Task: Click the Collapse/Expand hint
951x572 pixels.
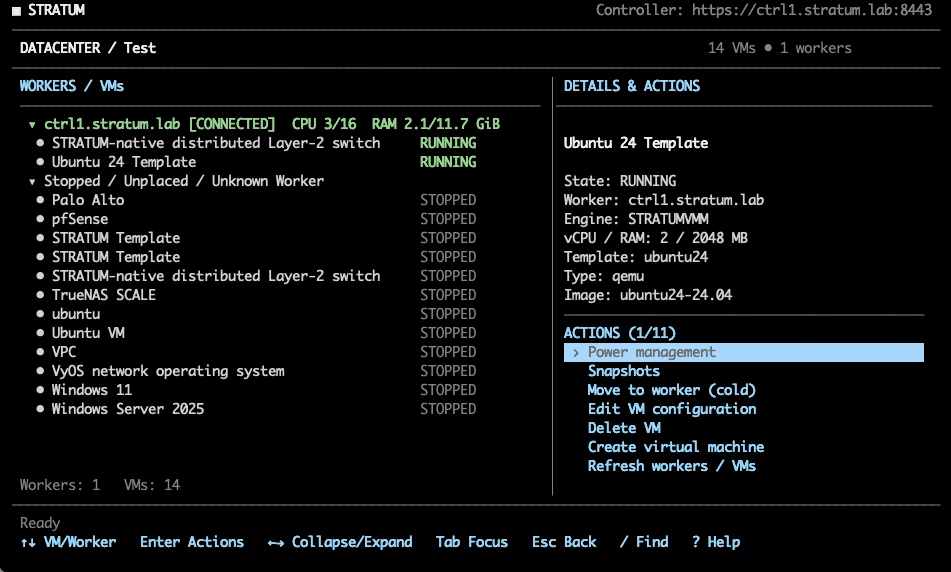Action: tap(340, 542)
